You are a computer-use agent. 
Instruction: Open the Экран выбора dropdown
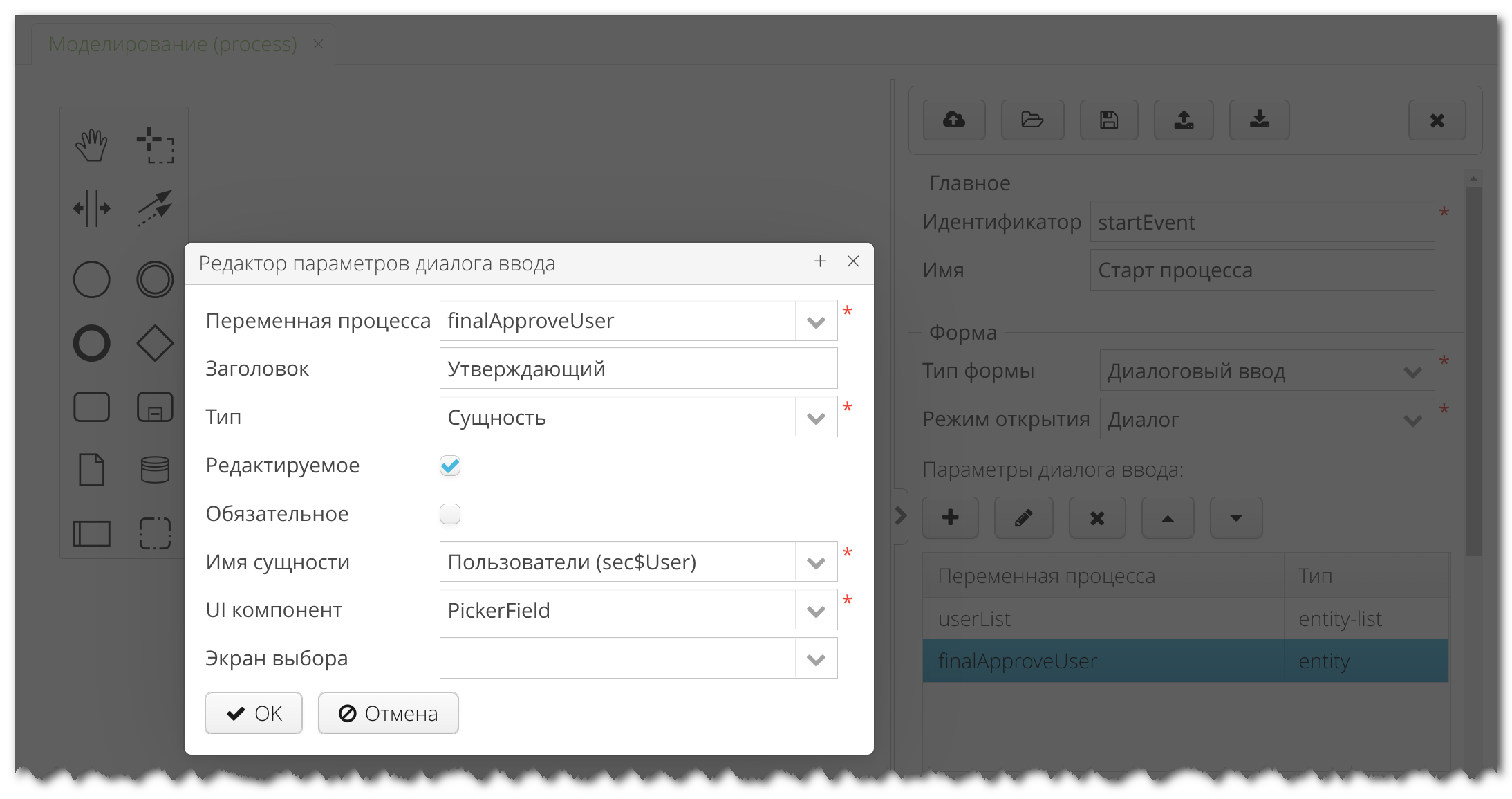point(816,659)
